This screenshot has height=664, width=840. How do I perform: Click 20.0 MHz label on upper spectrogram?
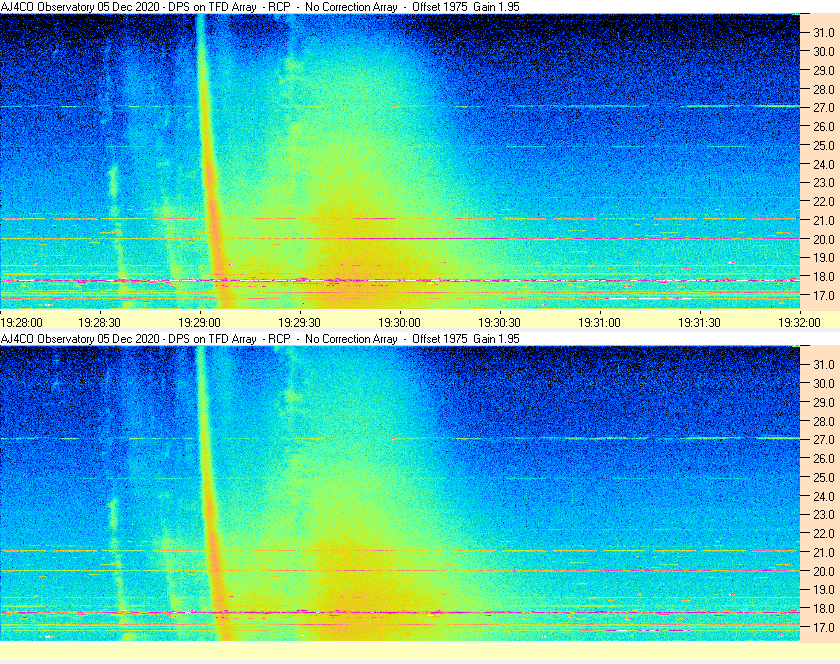pos(824,240)
